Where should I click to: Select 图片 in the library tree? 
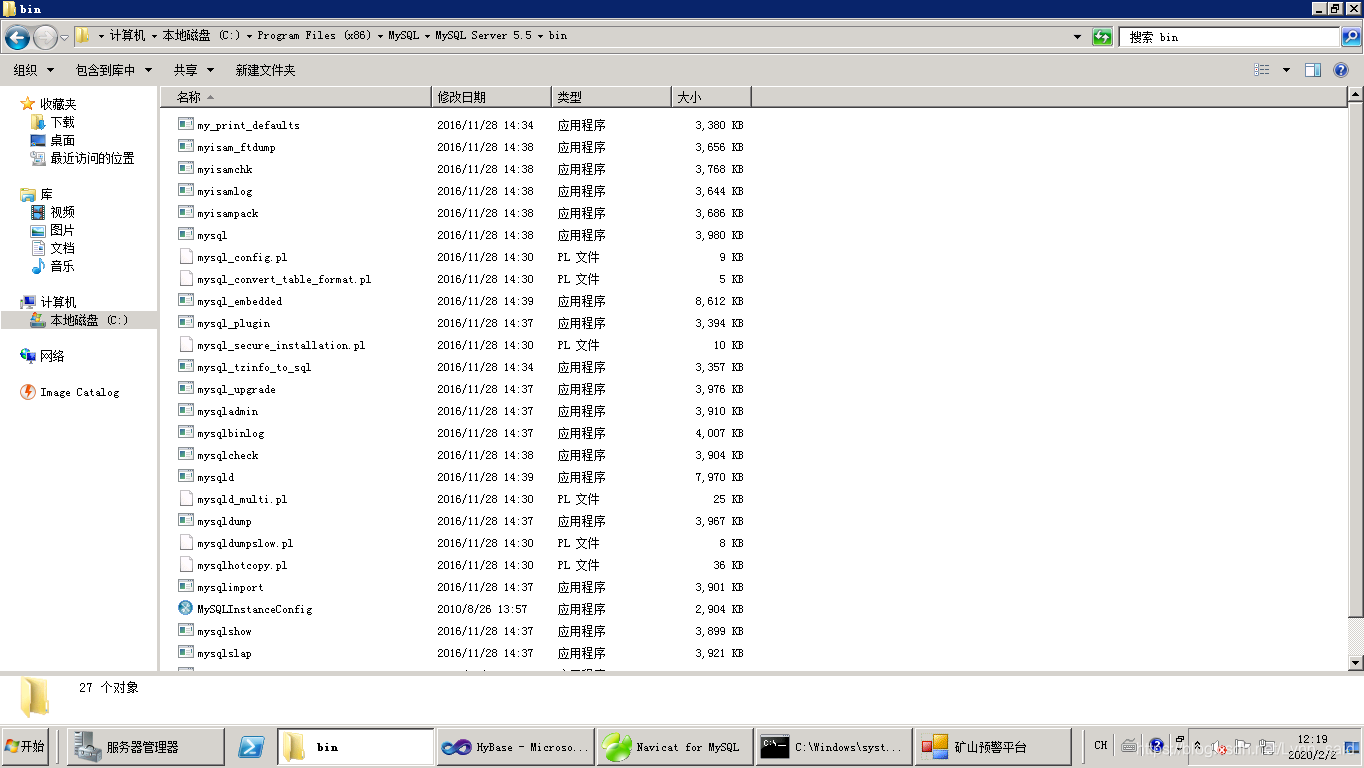click(x=62, y=230)
